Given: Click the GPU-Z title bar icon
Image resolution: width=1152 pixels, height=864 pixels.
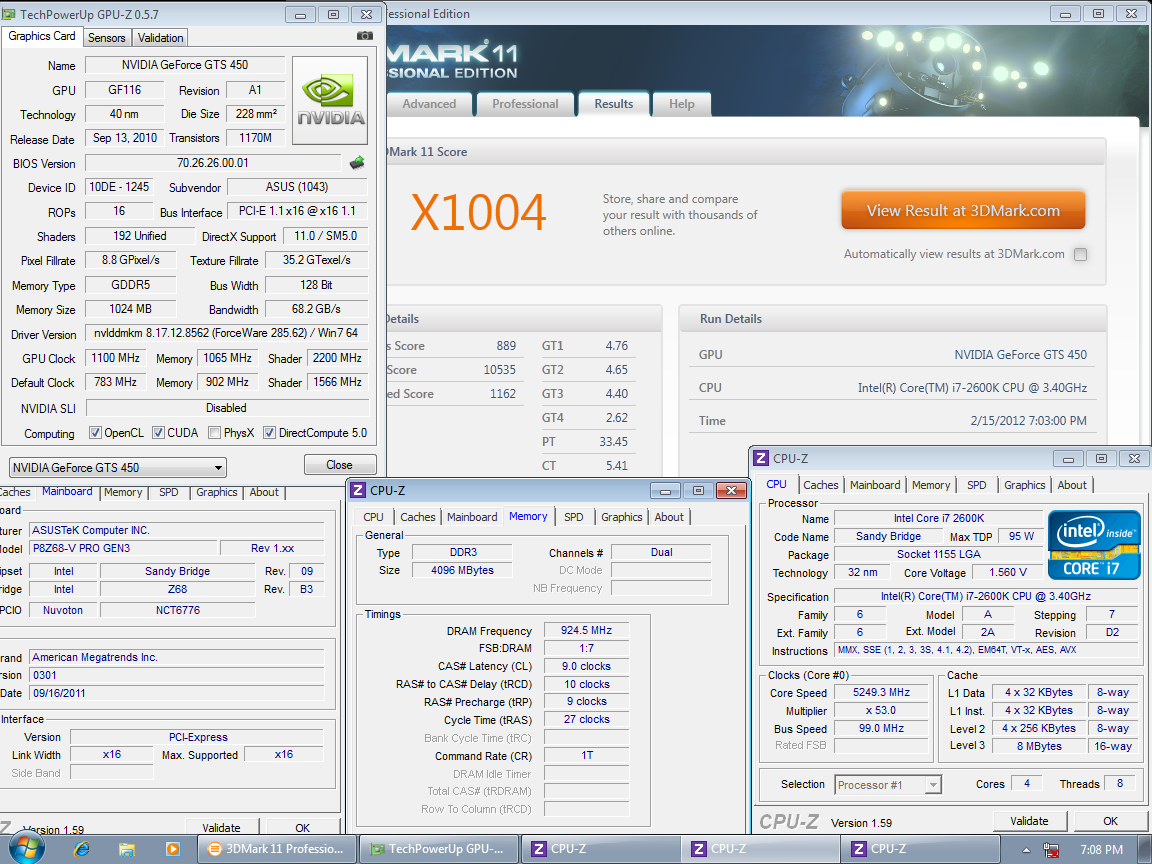Looking at the screenshot, I should [9, 14].
